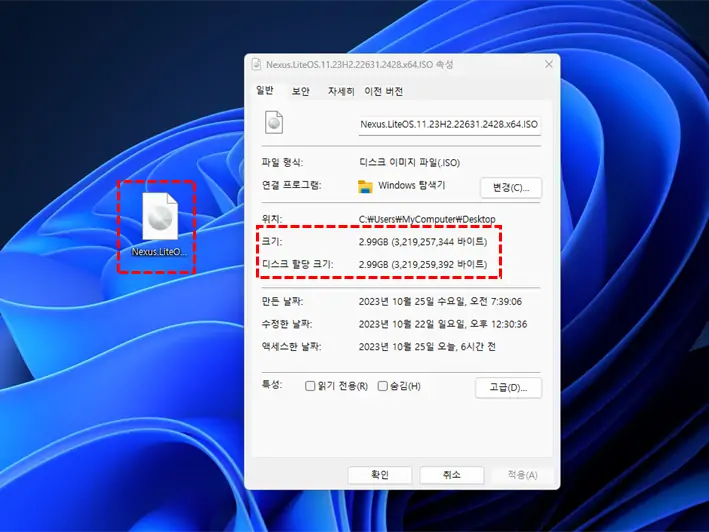Click the file type 디스크 이미지 파일(.ISO) text
This screenshot has width=709, height=532.
(409, 162)
